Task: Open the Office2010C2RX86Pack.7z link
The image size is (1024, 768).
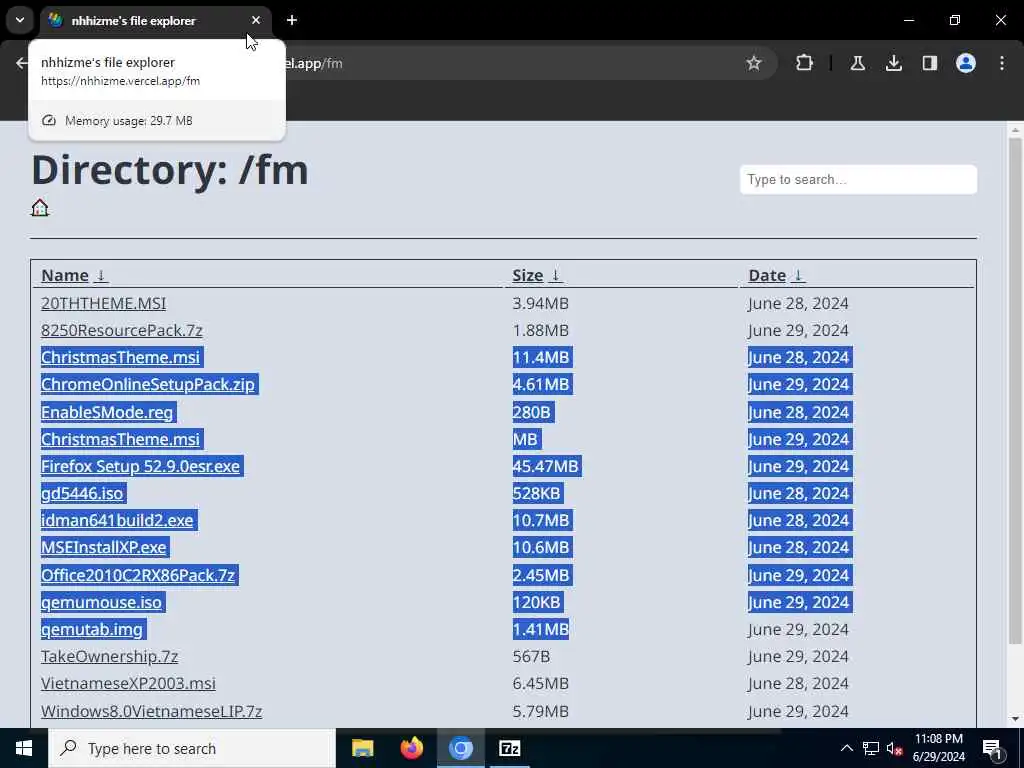Action: pyautogui.click(x=138, y=575)
